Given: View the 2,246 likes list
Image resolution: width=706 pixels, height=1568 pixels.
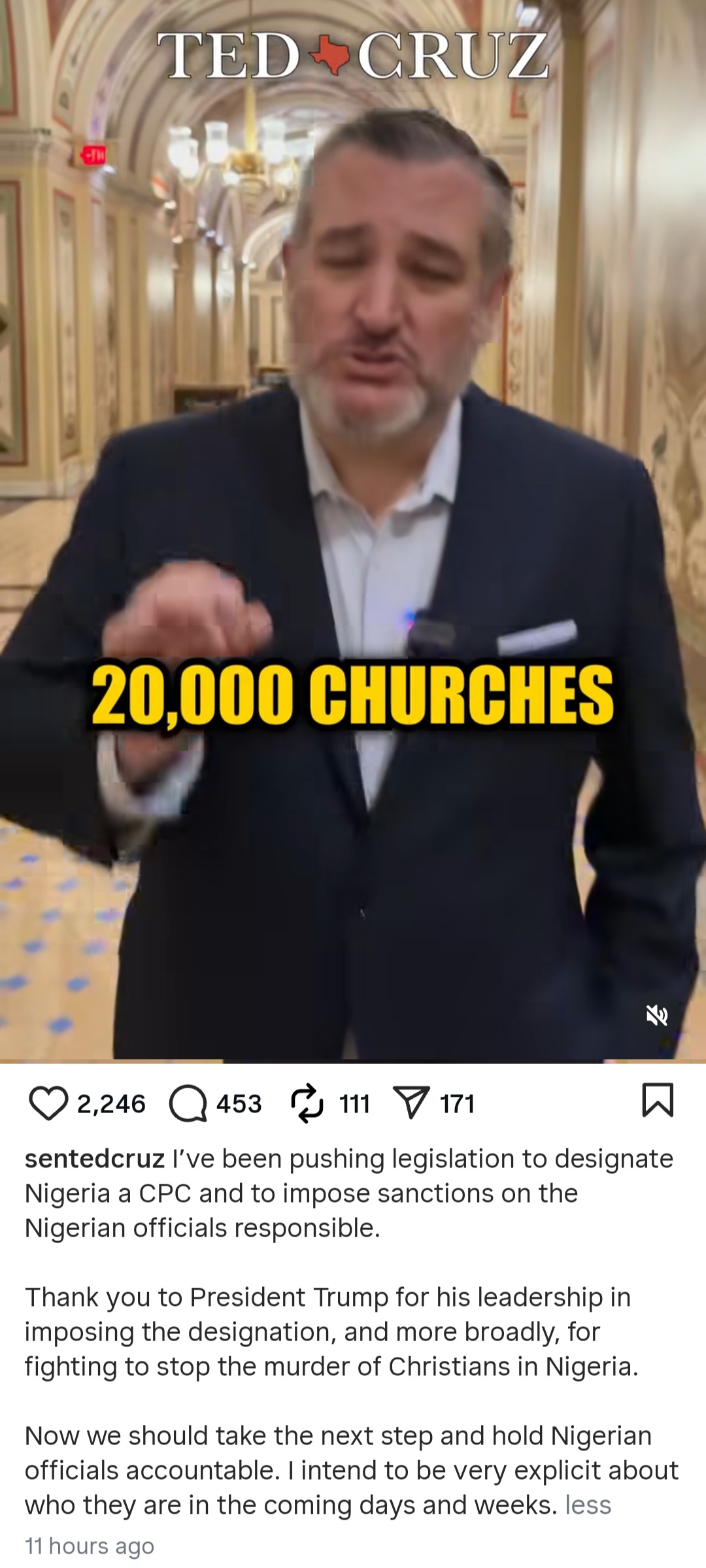Looking at the screenshot, I should [111, 1104].
